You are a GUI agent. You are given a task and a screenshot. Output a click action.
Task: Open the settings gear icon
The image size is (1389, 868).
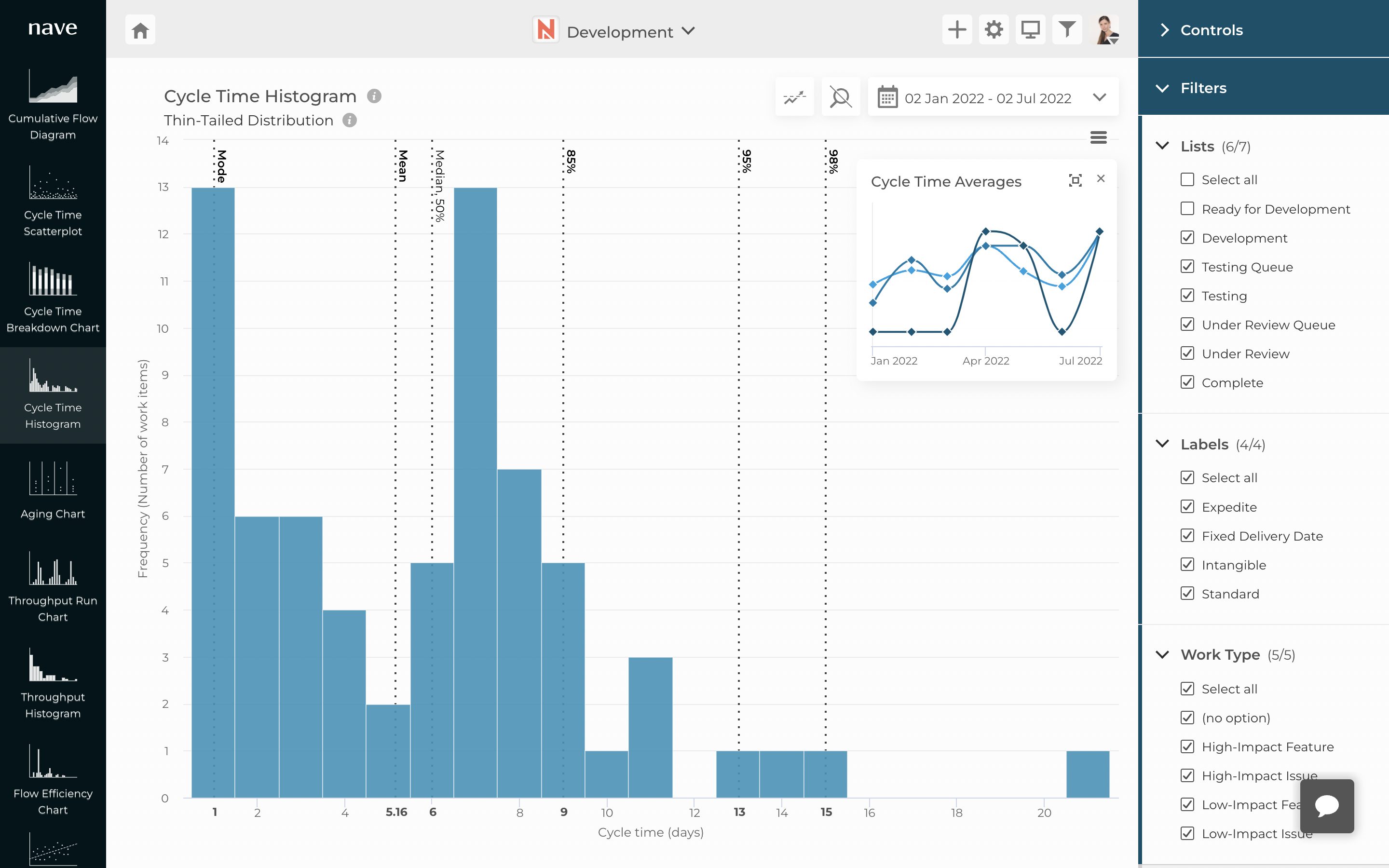pos(994,30)
